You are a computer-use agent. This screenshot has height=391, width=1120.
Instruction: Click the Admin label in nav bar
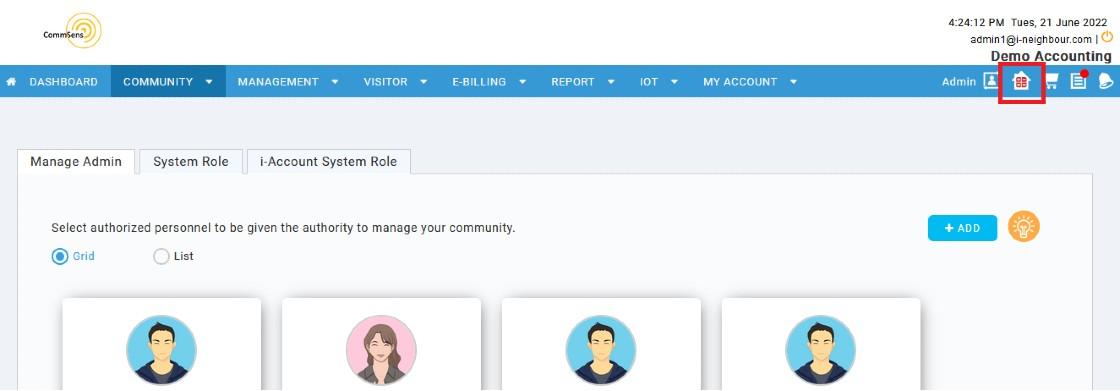click(x=959, y=81)
